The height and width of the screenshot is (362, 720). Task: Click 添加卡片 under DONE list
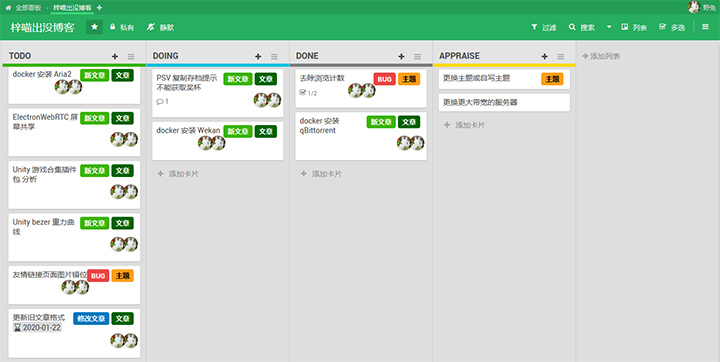point(321,174)
